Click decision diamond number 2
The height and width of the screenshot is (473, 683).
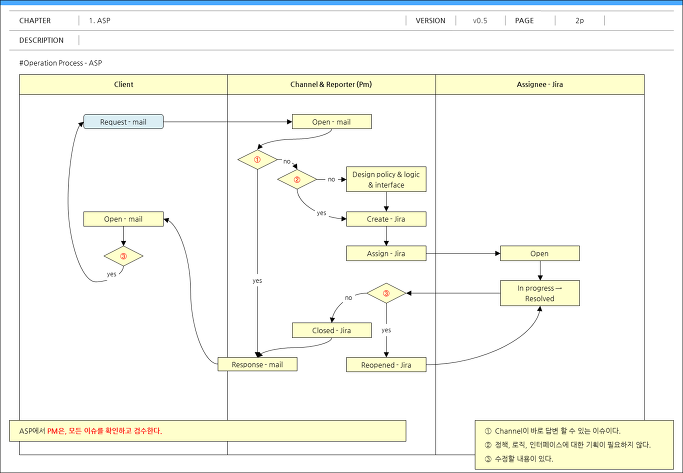click(297, 179)
